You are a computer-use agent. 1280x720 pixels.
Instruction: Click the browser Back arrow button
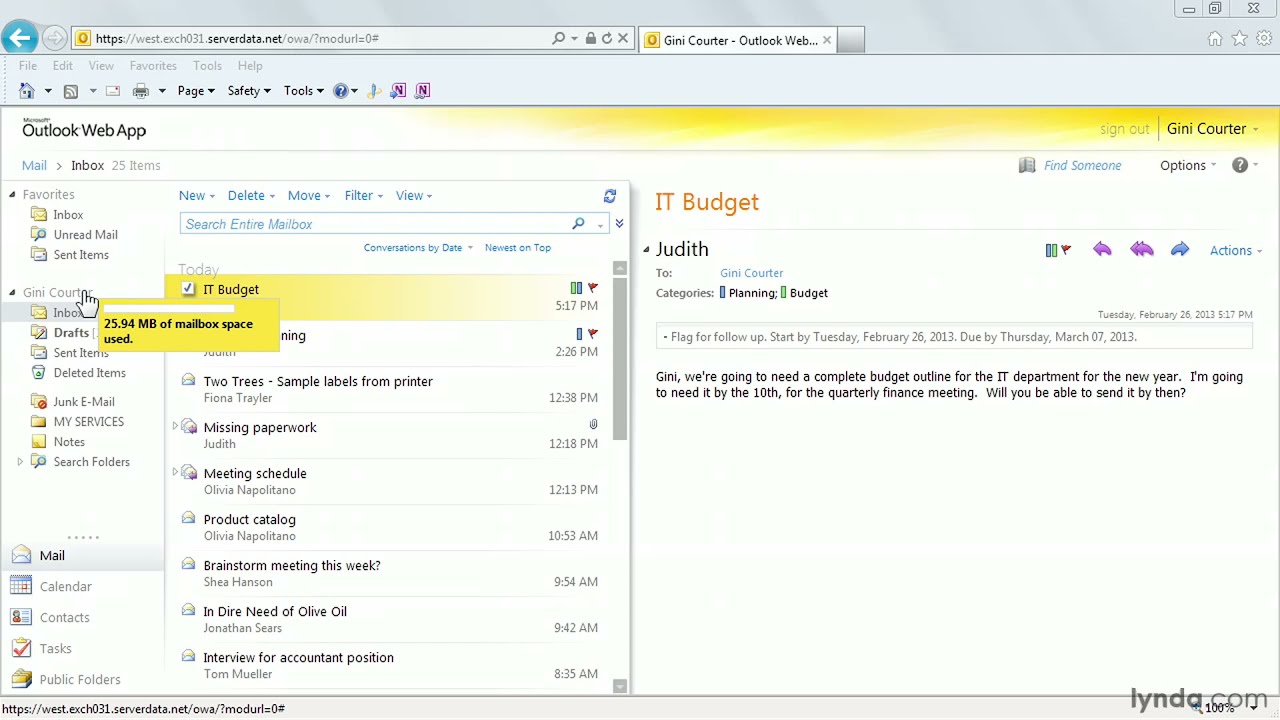coord(19,38)
